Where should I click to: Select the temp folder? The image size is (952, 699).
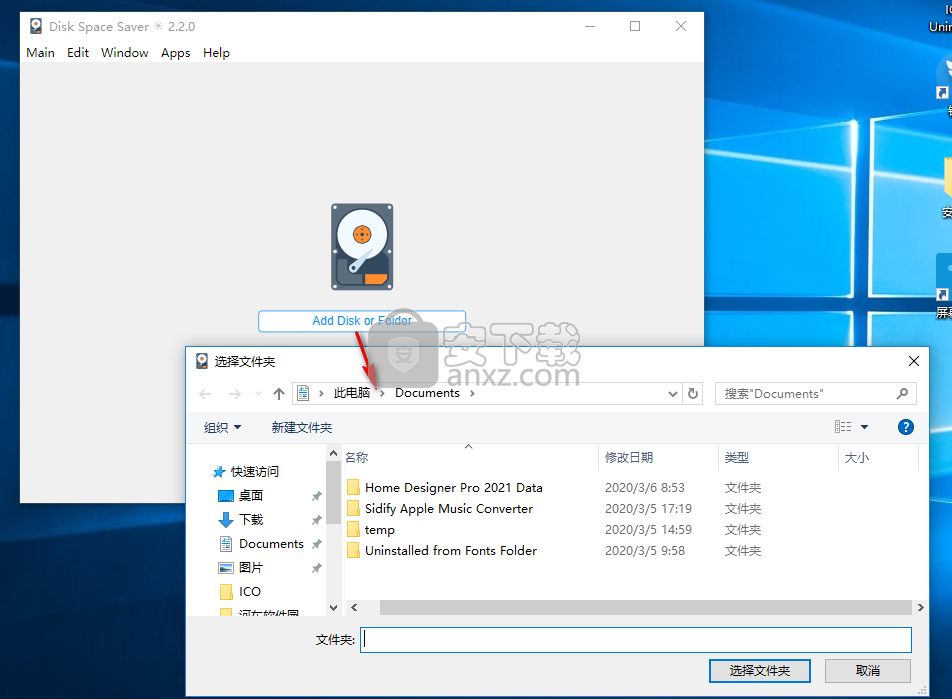tap(379, 530)
